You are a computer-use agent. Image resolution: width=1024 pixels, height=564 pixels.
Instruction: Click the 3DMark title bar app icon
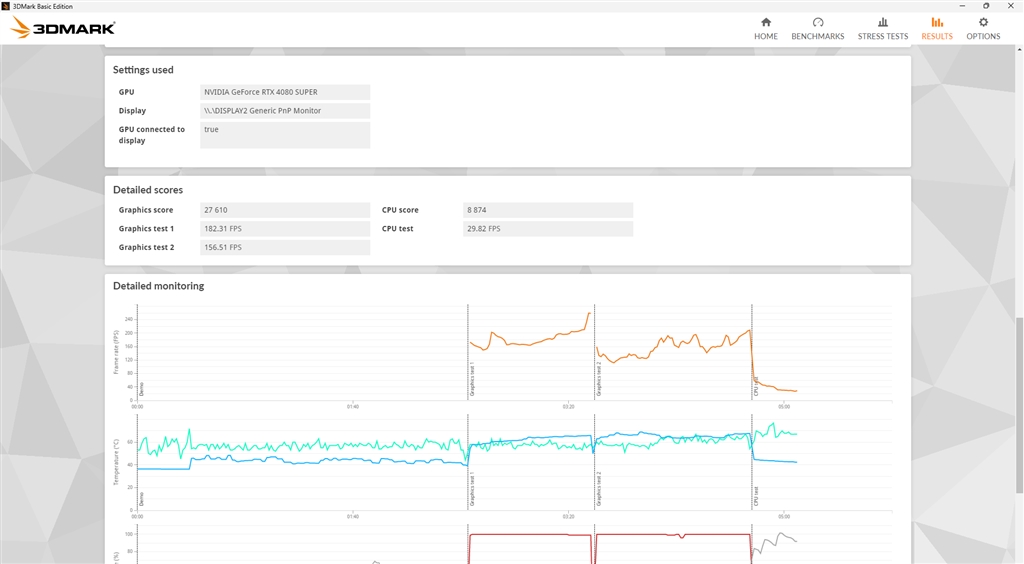(6, 6)
